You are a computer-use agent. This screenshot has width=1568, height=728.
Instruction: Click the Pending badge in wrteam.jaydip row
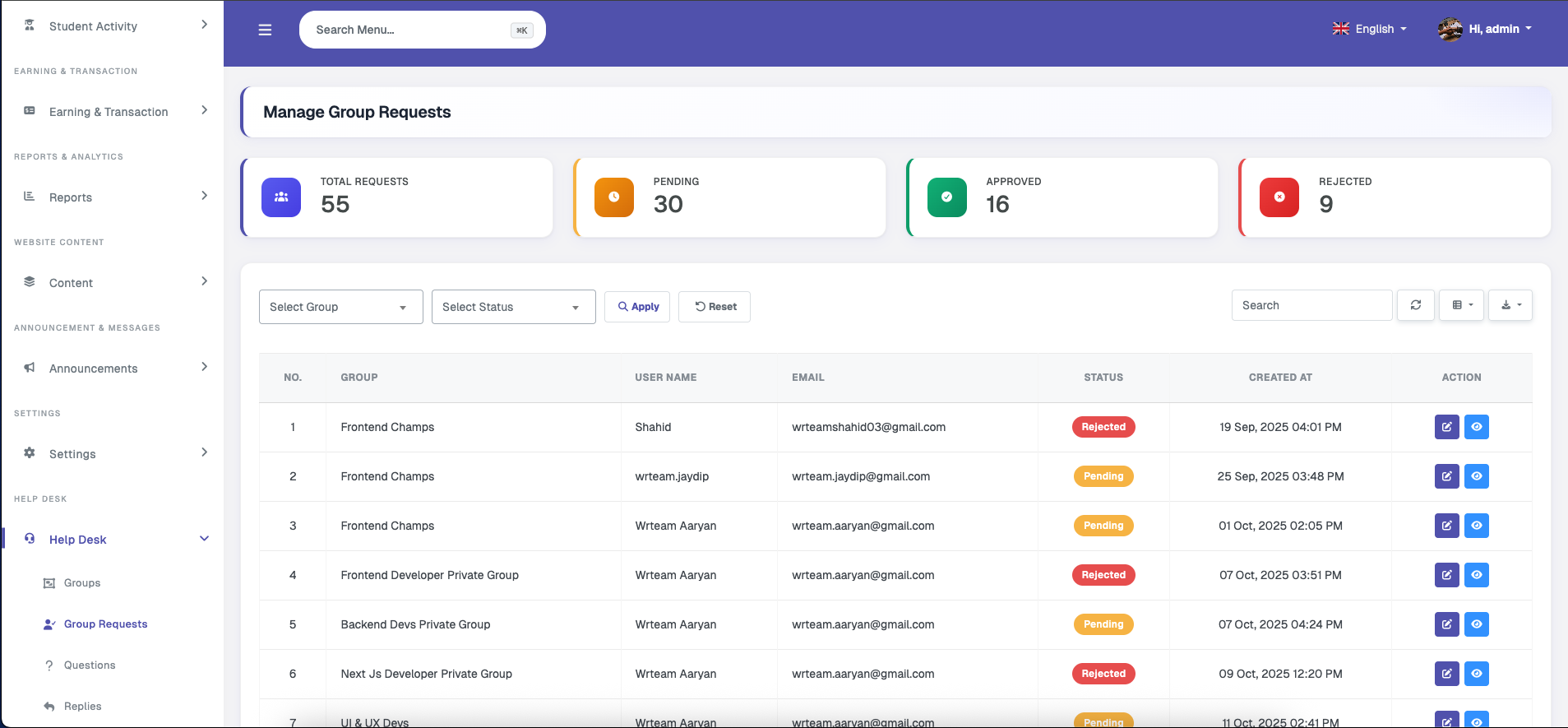click(x=1103, y=476)
